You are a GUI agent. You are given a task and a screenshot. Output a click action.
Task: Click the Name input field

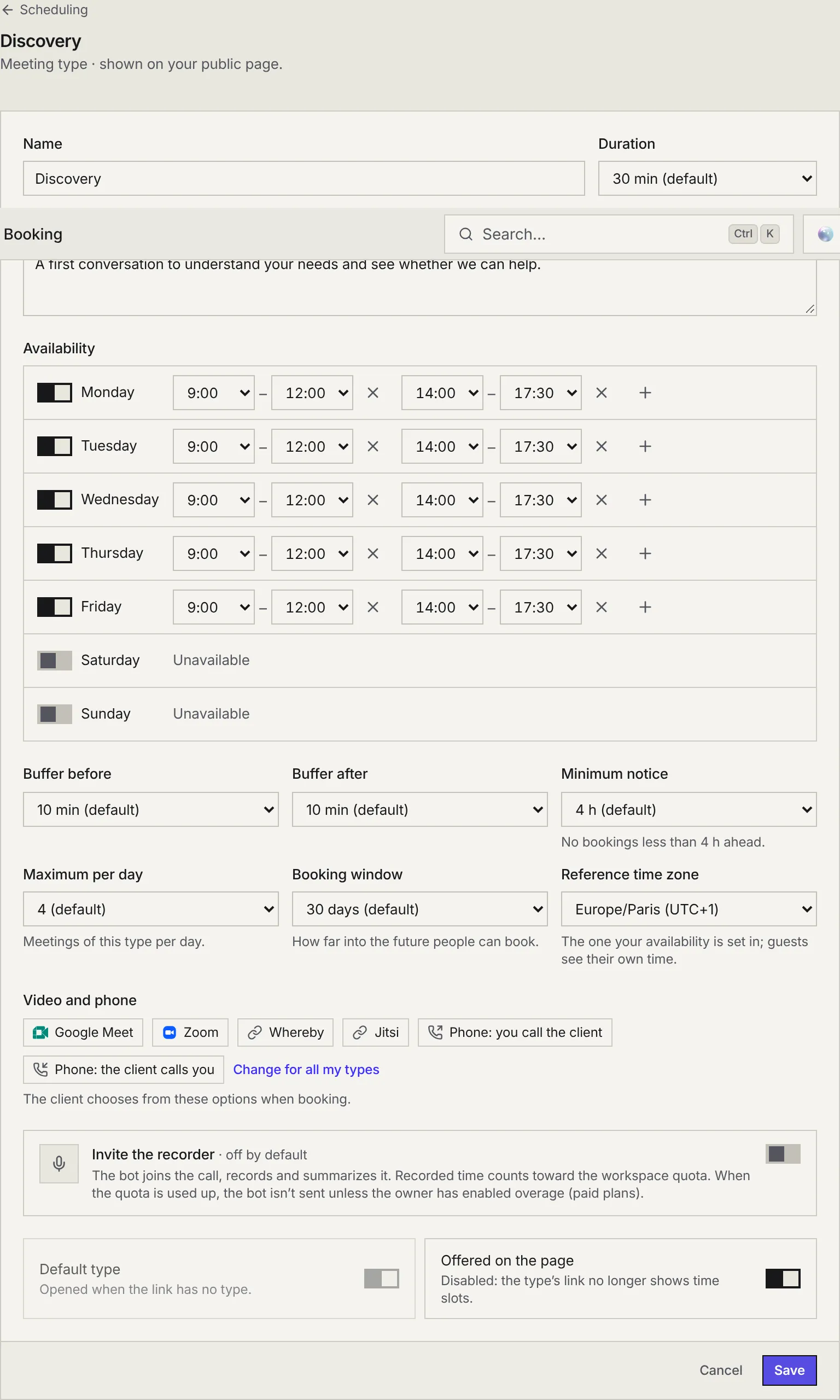304,179
